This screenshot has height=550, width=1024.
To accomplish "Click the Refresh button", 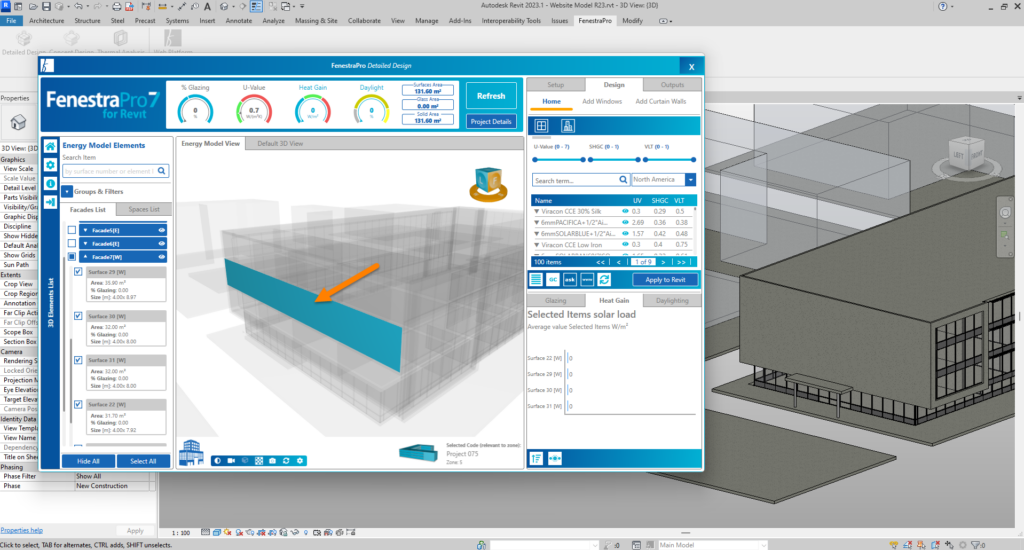I will (x=491, y=96).
